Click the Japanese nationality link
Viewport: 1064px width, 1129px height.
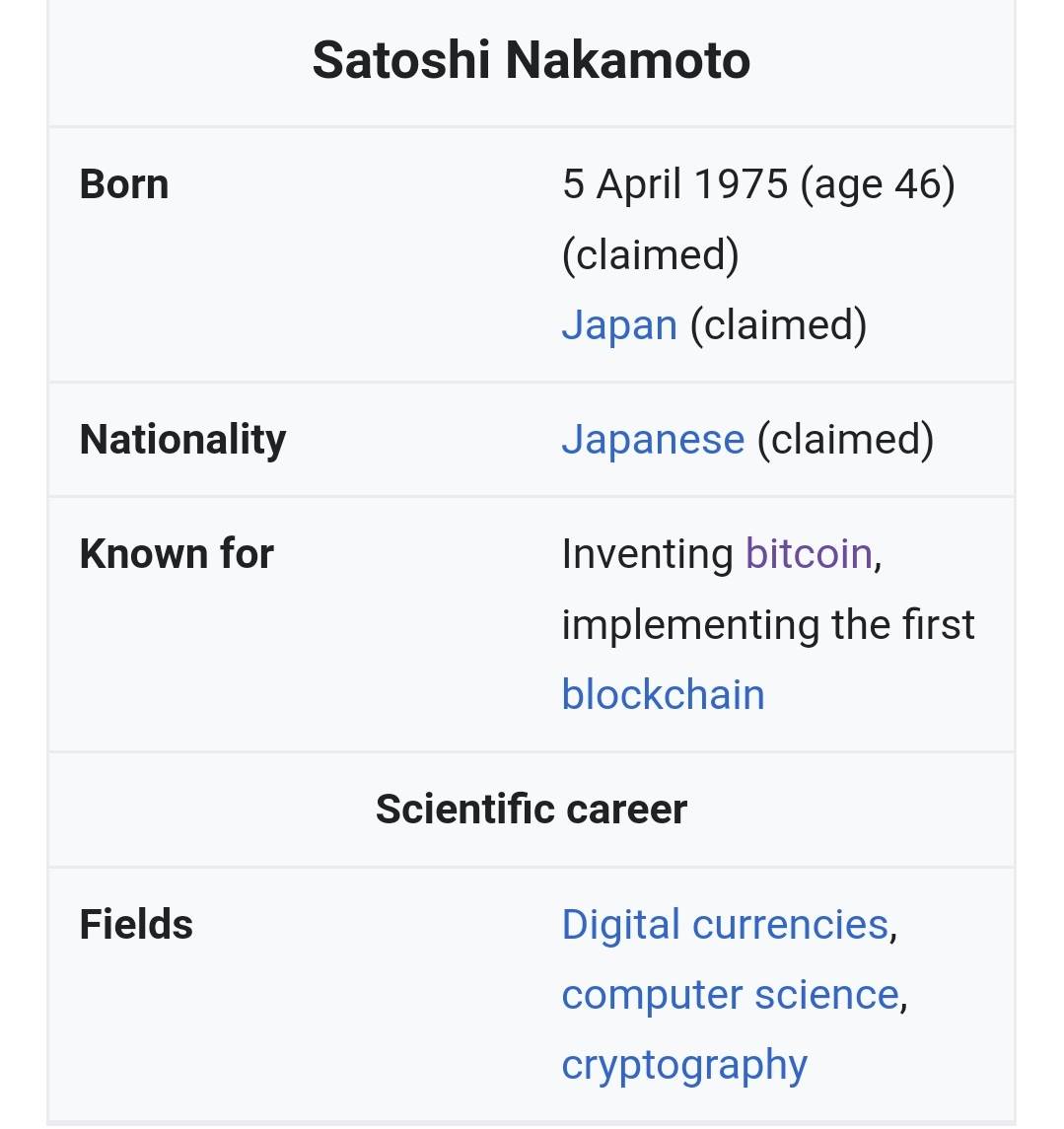653,439
